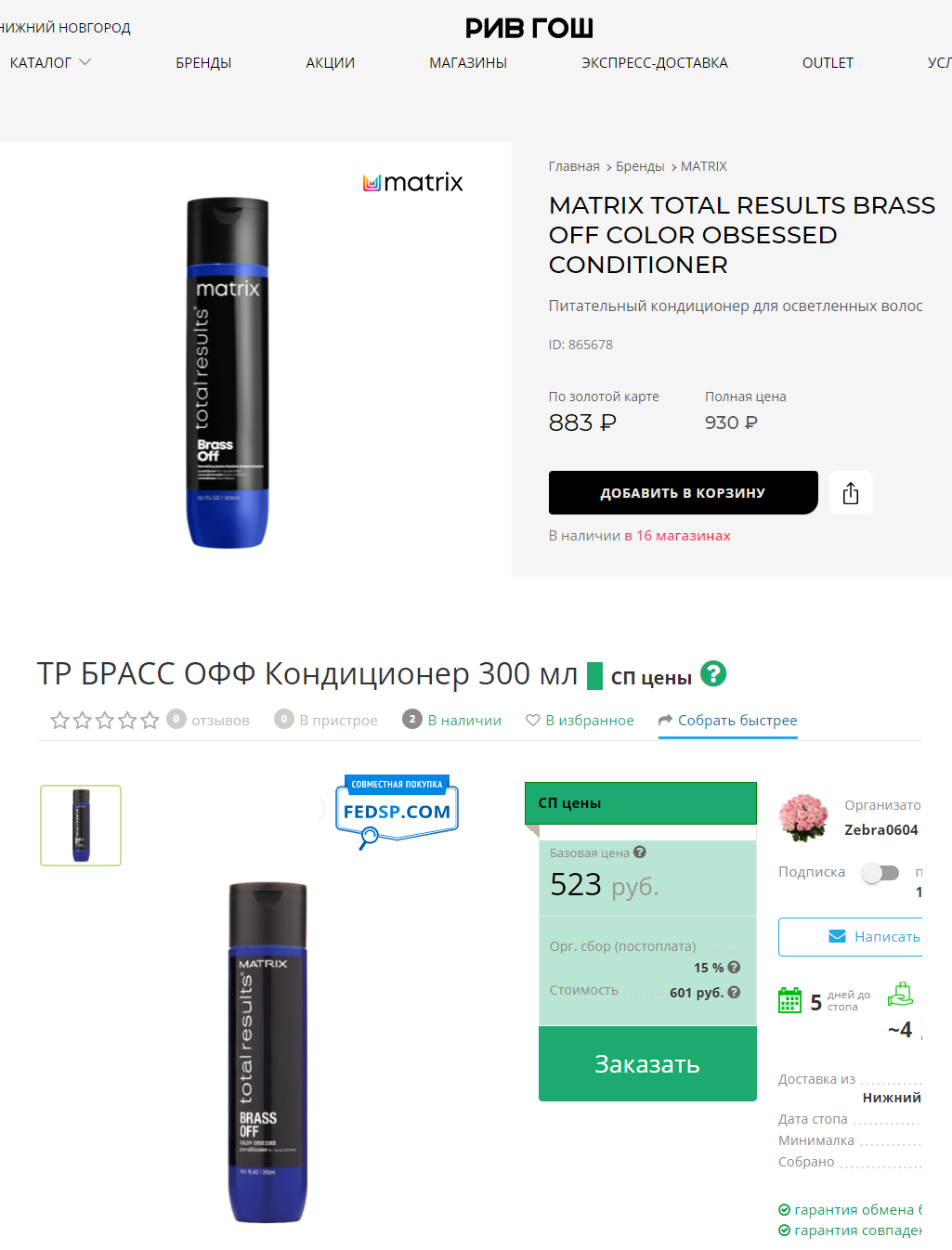Open the в 16 магазинах link
The height and width of the screenshot is (1250, 952).
pos(677,536)
